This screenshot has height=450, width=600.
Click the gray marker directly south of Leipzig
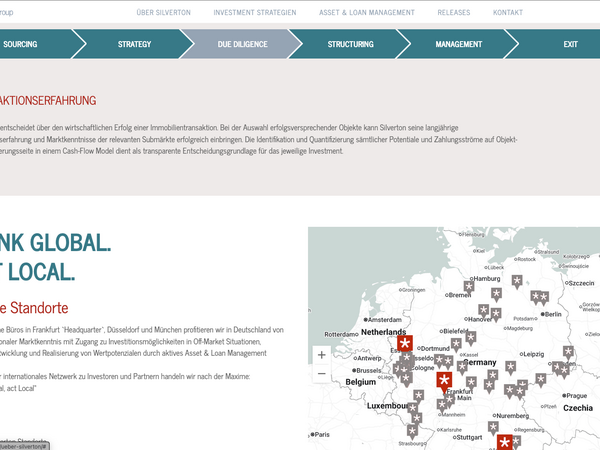click(510, 368)
